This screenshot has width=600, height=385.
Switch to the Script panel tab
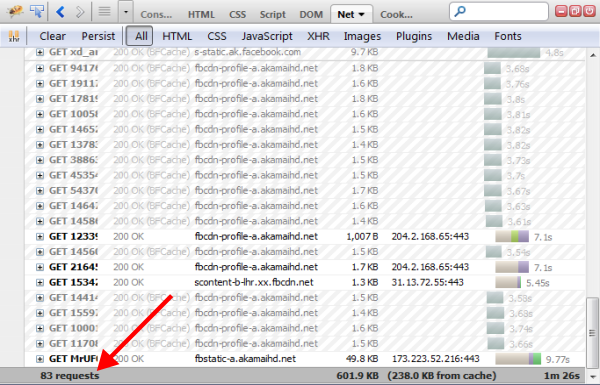(272, 15)
